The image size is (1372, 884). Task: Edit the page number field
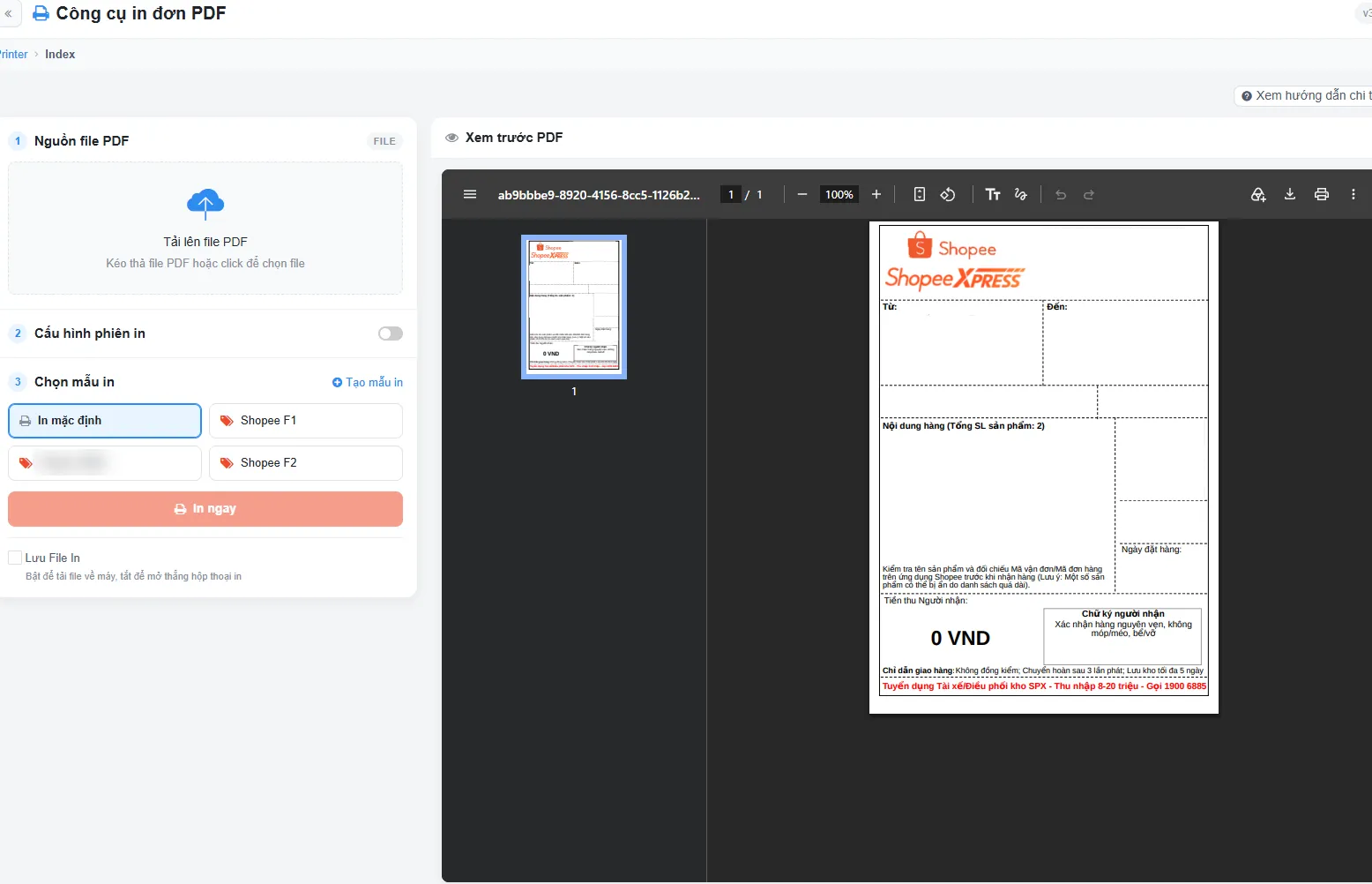731,194
